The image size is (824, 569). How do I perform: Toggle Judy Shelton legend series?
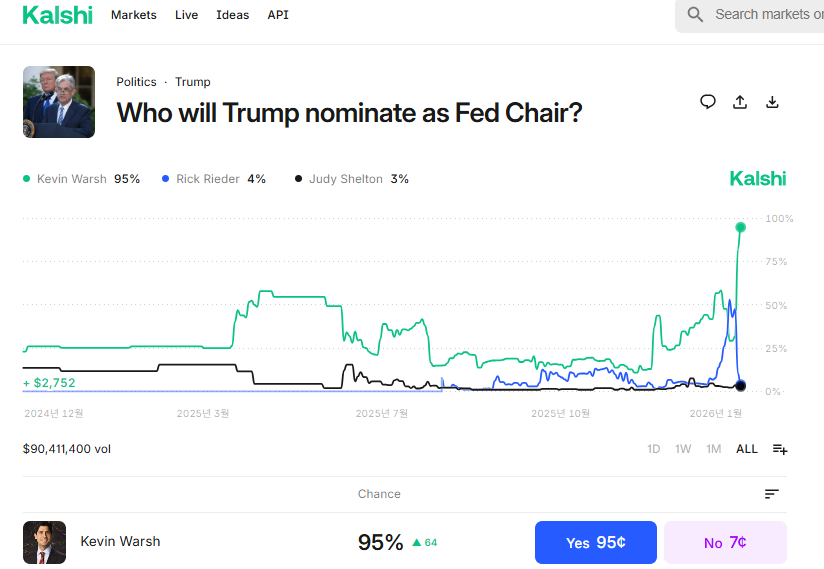[345, 179]
